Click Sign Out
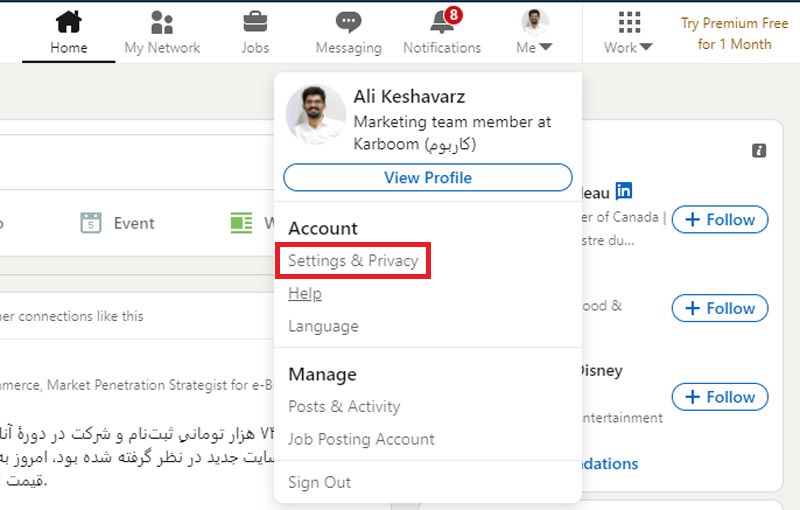This screenshot has width=800, height=510. coord(319,482)
